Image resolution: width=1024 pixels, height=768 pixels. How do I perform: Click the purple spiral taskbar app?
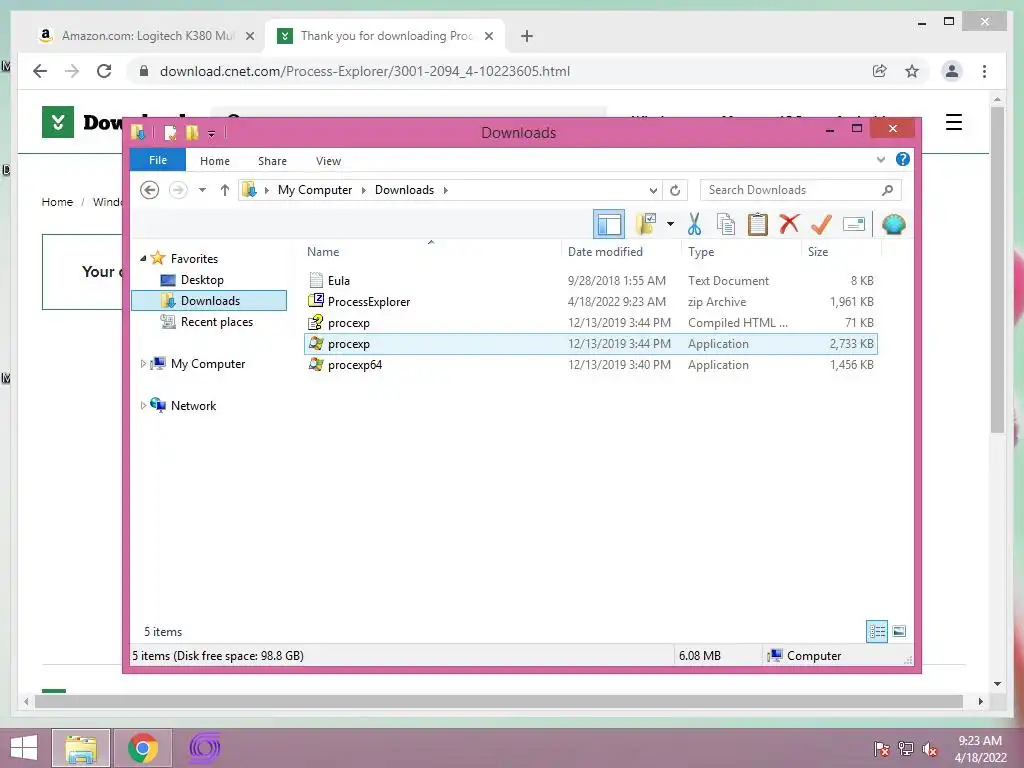(204, 748)
